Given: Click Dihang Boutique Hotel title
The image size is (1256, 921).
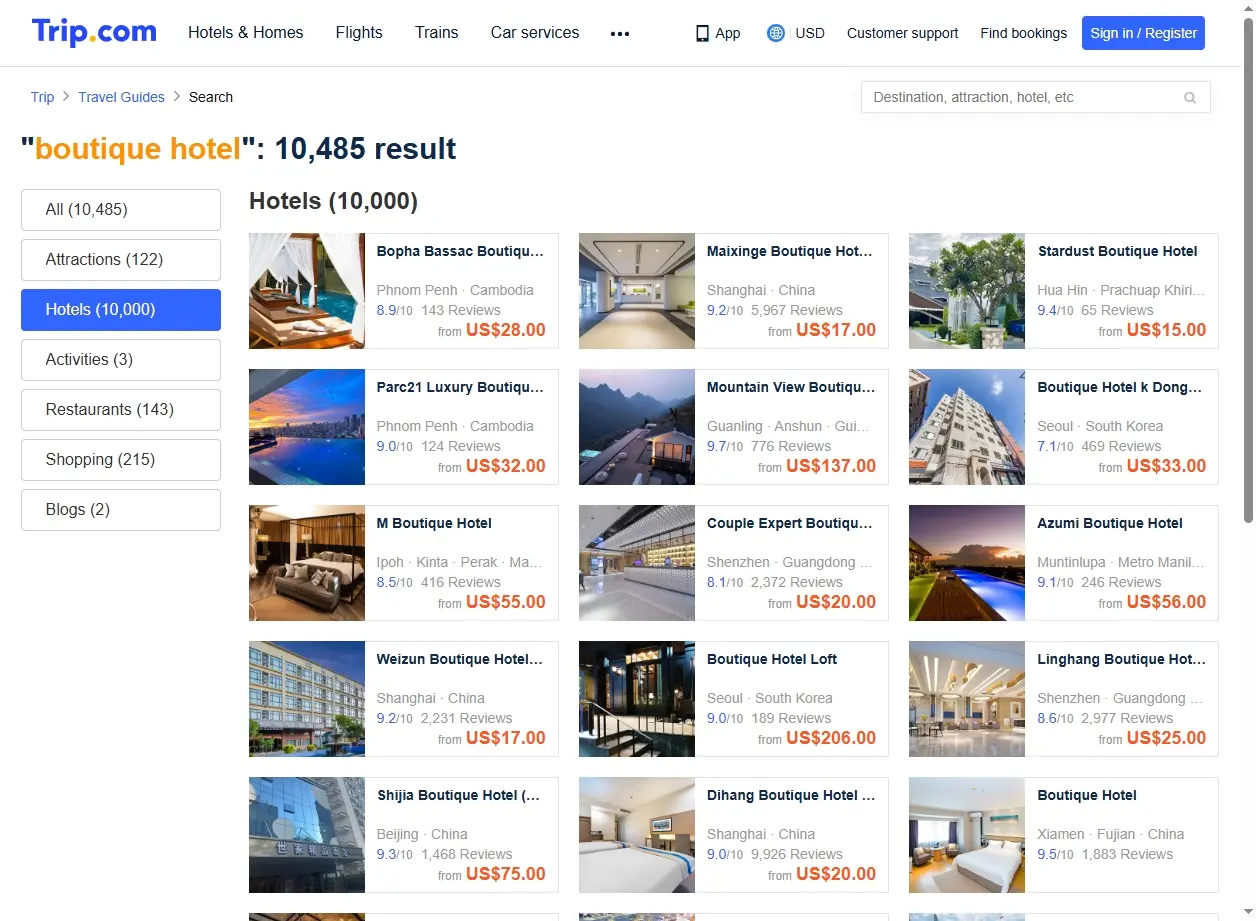Looking at the screenshot, I should 791,796.
